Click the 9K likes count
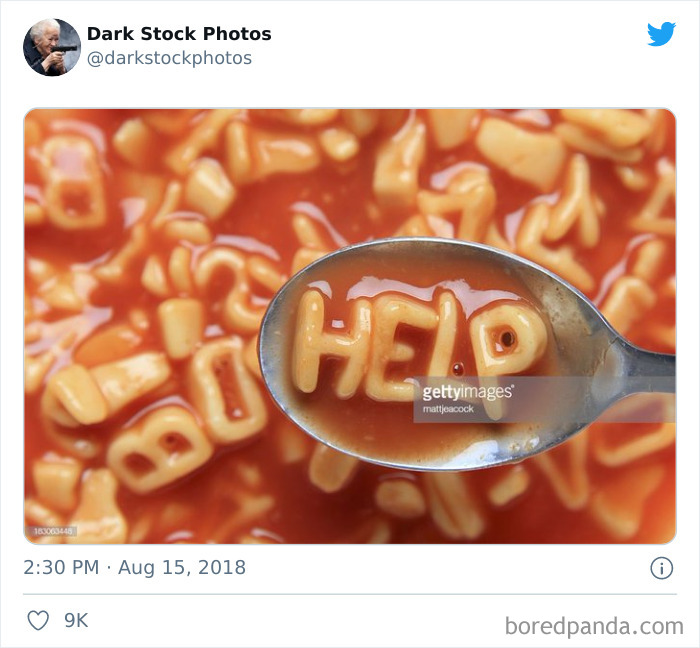700x648 pixels. (x=76, y=620)
